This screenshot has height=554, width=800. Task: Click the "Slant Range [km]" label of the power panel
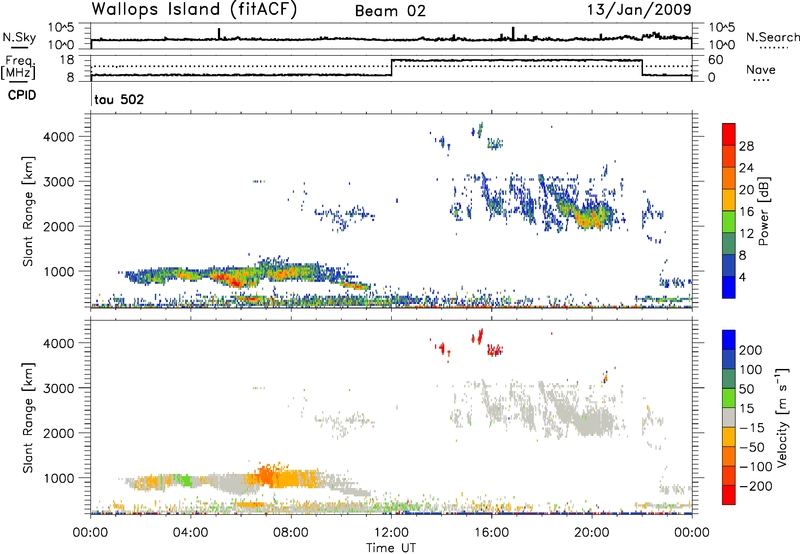pos(28,211)
